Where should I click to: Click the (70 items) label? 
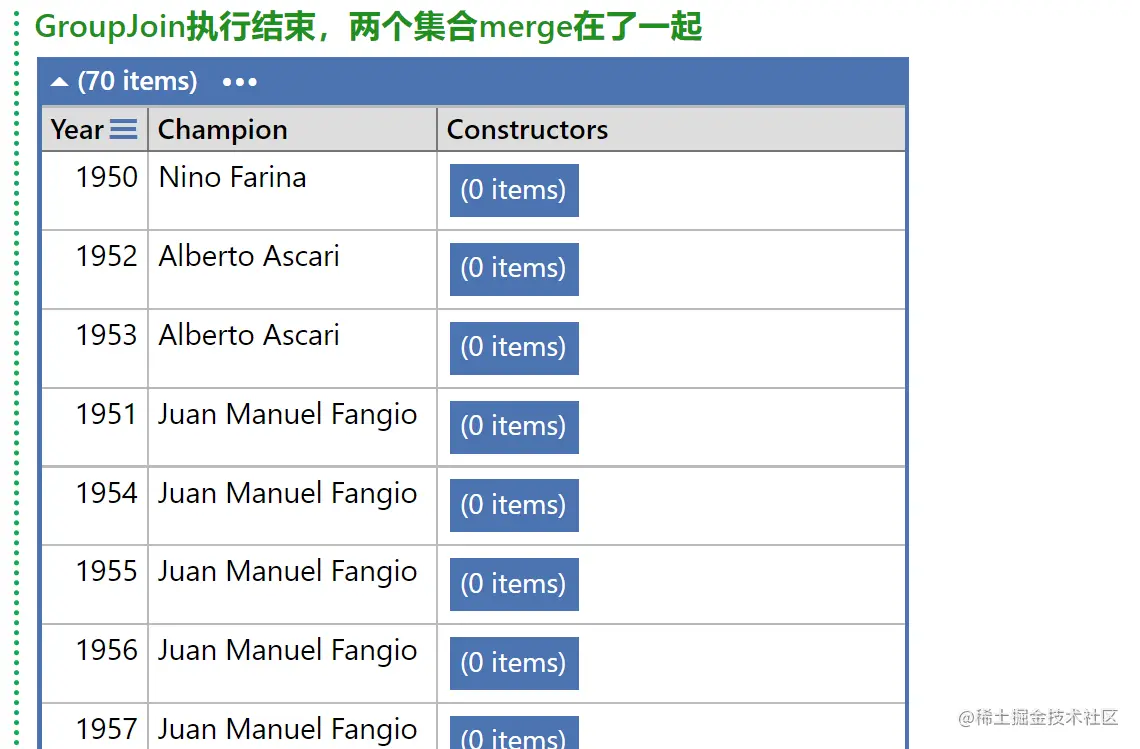137,81
